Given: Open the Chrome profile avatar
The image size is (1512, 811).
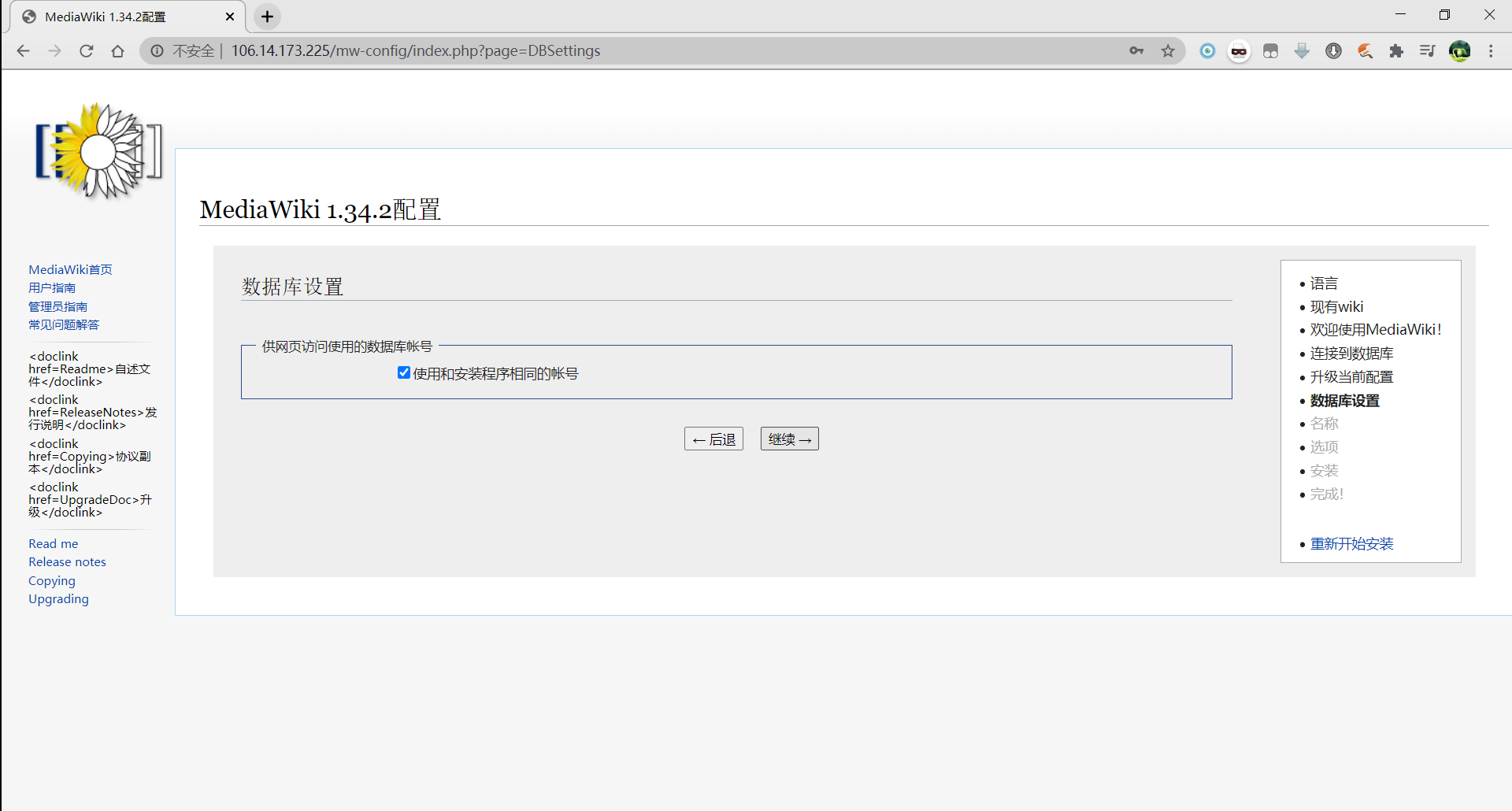Looking at the screenshot, I should click(x=1459, y=51).
